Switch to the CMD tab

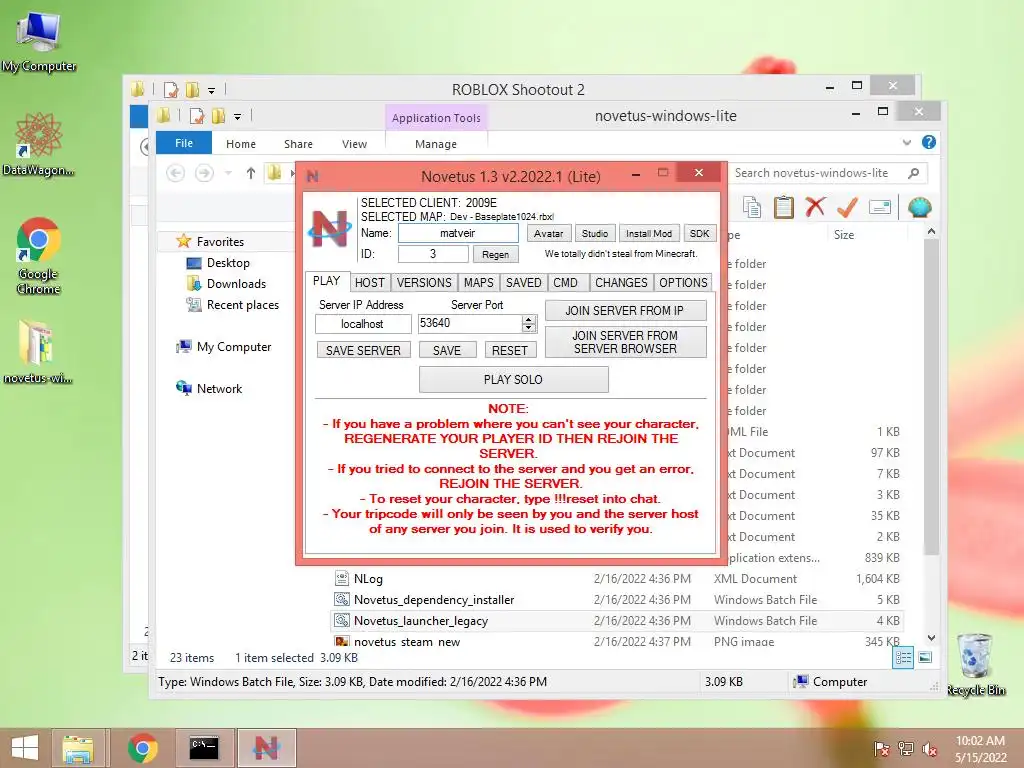tap(566, 283)
